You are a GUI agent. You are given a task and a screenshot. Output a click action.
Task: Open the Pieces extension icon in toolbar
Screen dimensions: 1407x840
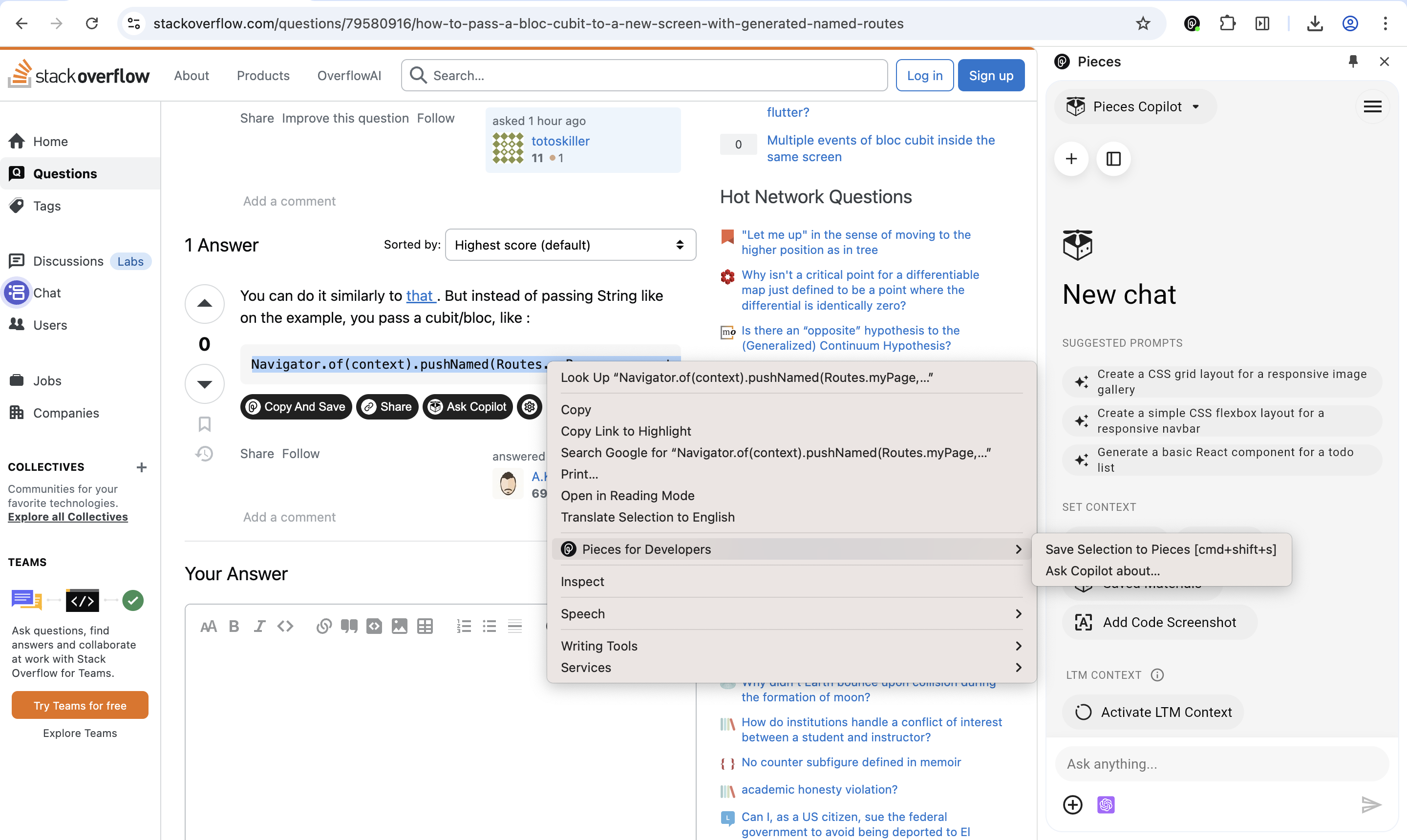[1192, 23]
